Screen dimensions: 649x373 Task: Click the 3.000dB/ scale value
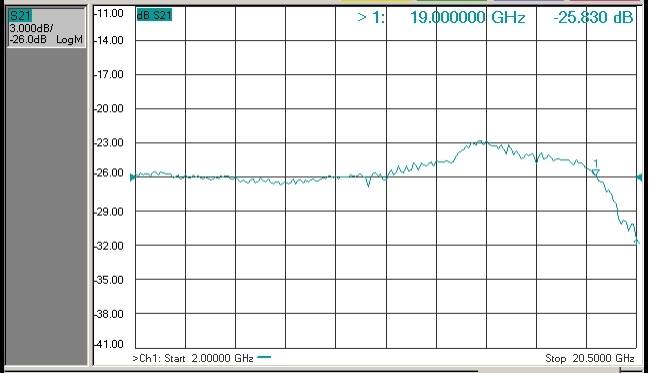[31, 29]
